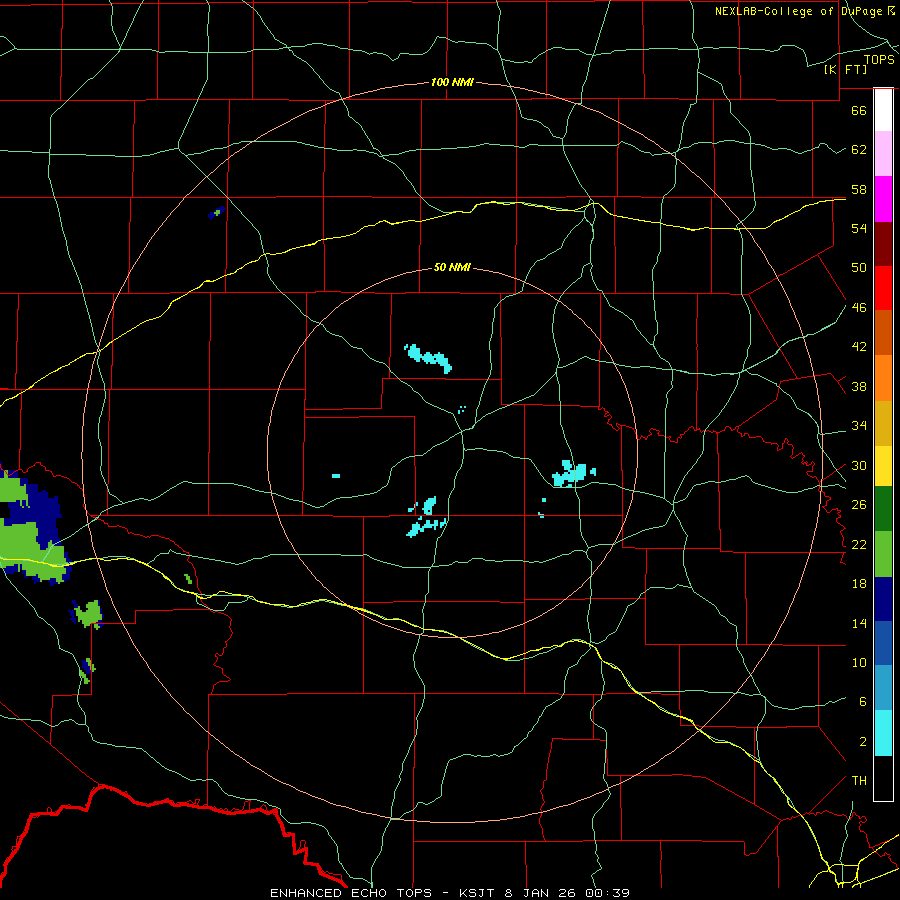900x900 pixels.
Task: Click the "2" legend value
Action: 863,742
